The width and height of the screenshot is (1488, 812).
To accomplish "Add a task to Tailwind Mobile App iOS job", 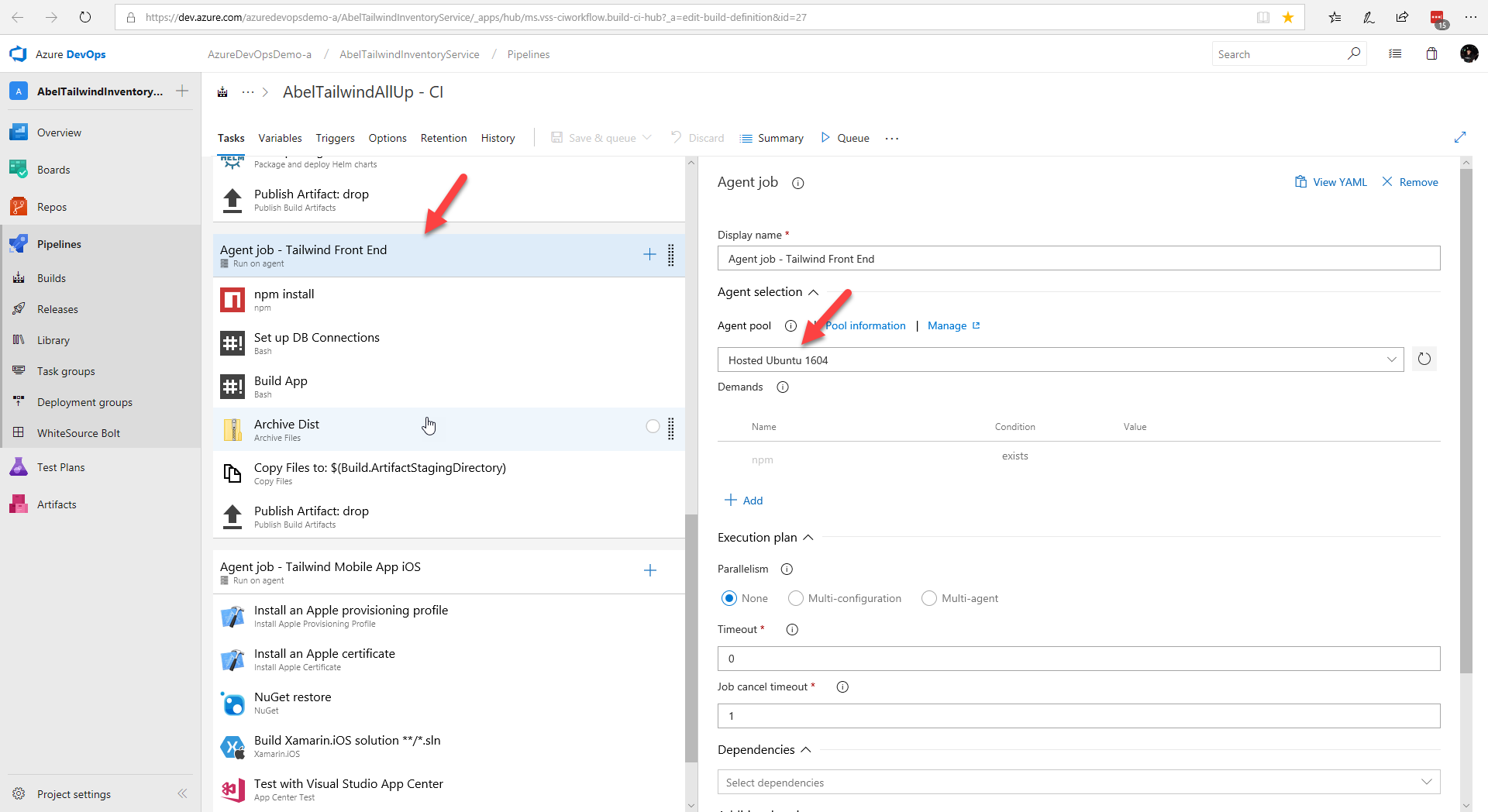I will [x=649, y=570].
